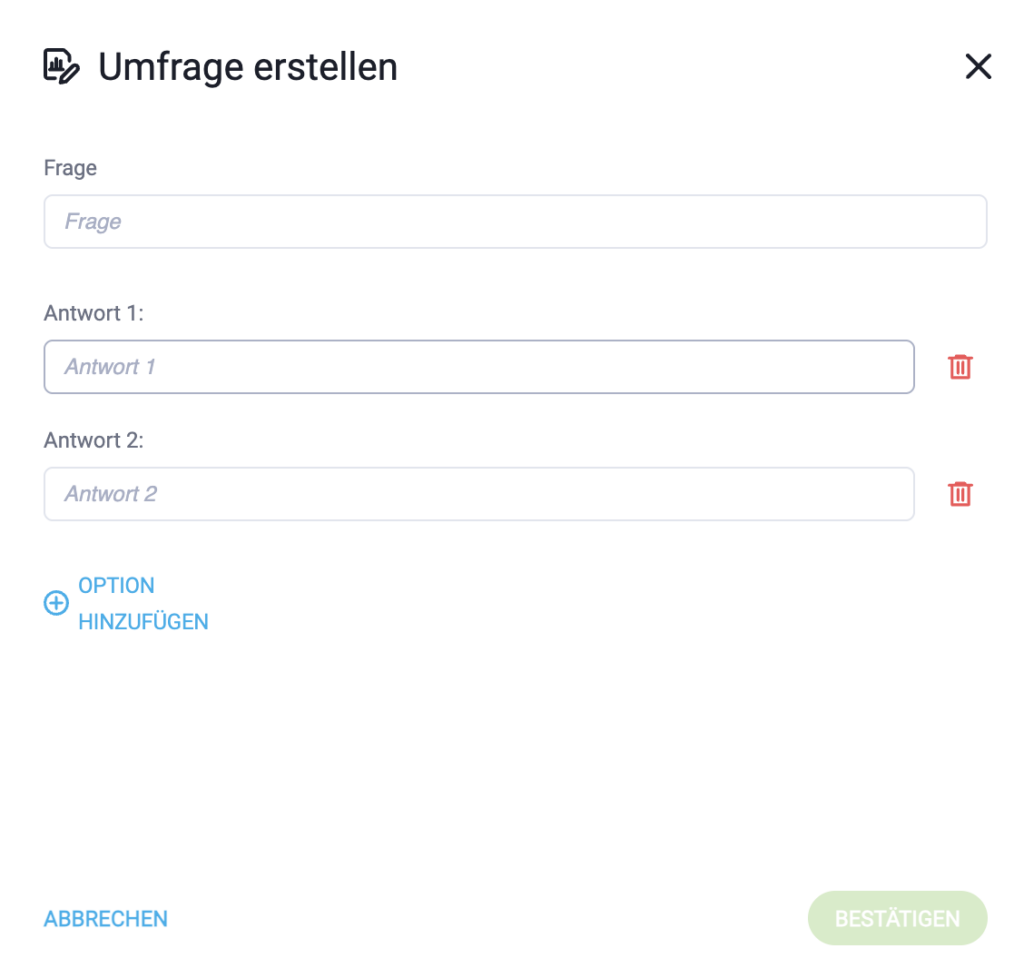Image resolution: width=1024 pixels, height=968 pixels.
Task: Remove Antwort 2 with its trash icon
Action: (960, 494)
